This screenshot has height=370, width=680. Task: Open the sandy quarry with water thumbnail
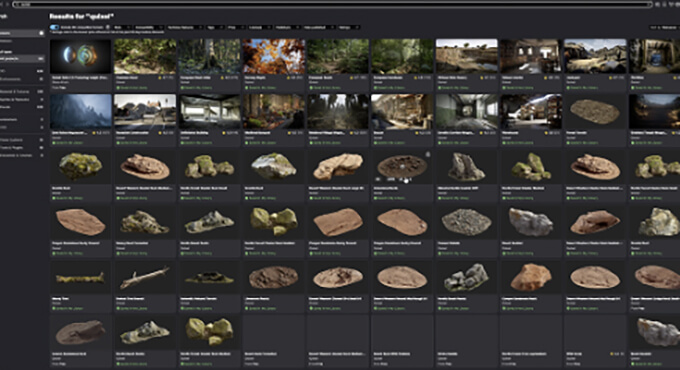click(x=466, y=56)
